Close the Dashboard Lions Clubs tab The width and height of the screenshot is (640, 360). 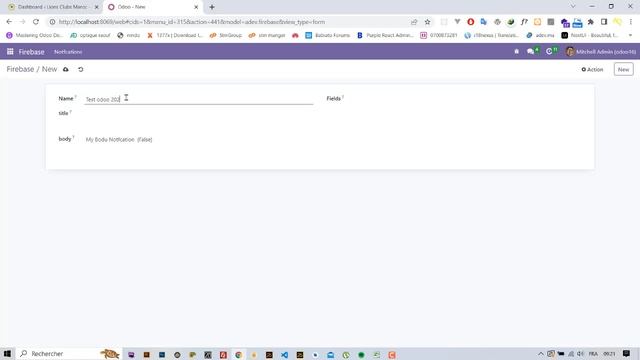[x=96, y=7]
